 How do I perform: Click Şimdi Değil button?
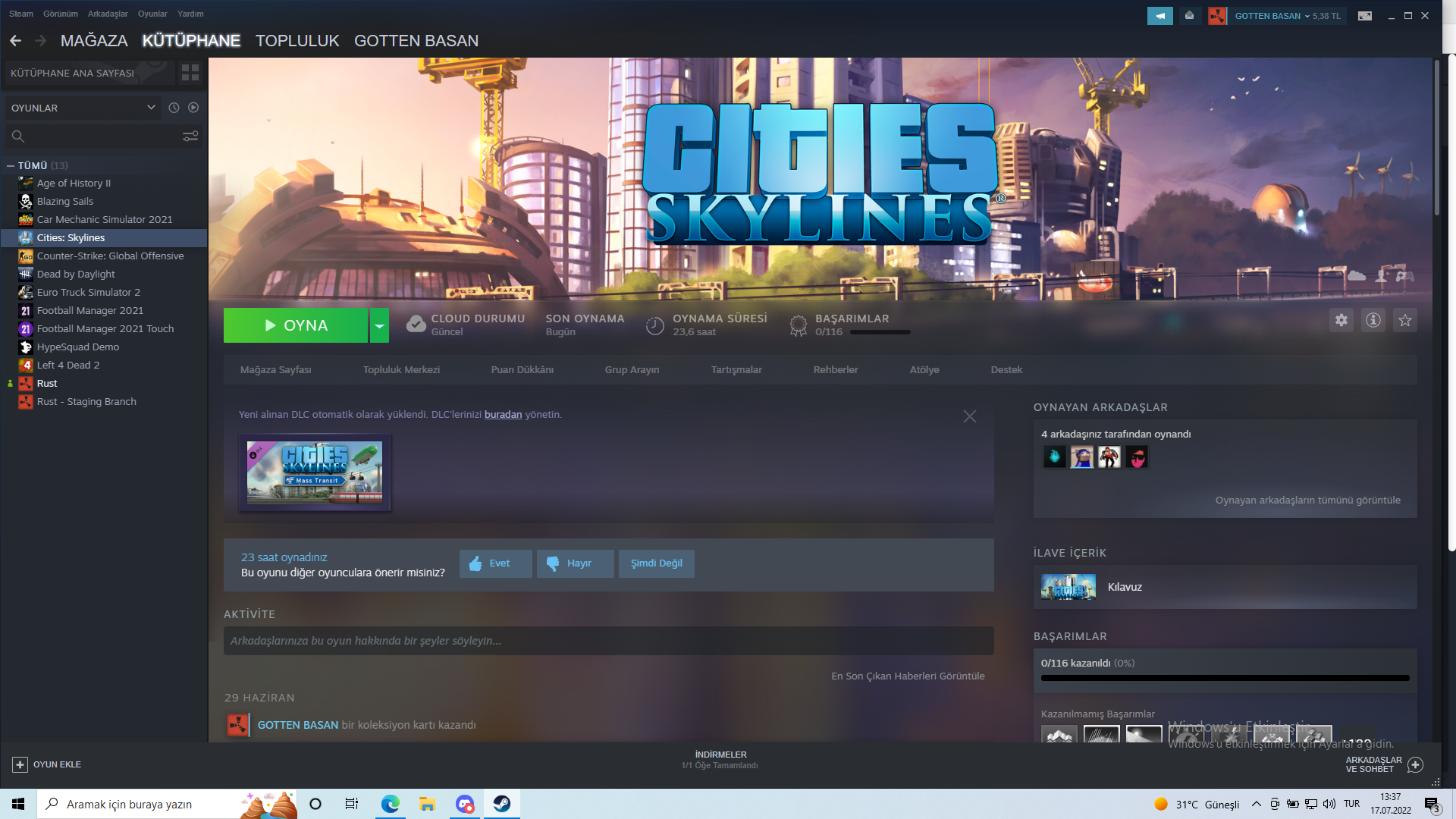pos(657,563)
